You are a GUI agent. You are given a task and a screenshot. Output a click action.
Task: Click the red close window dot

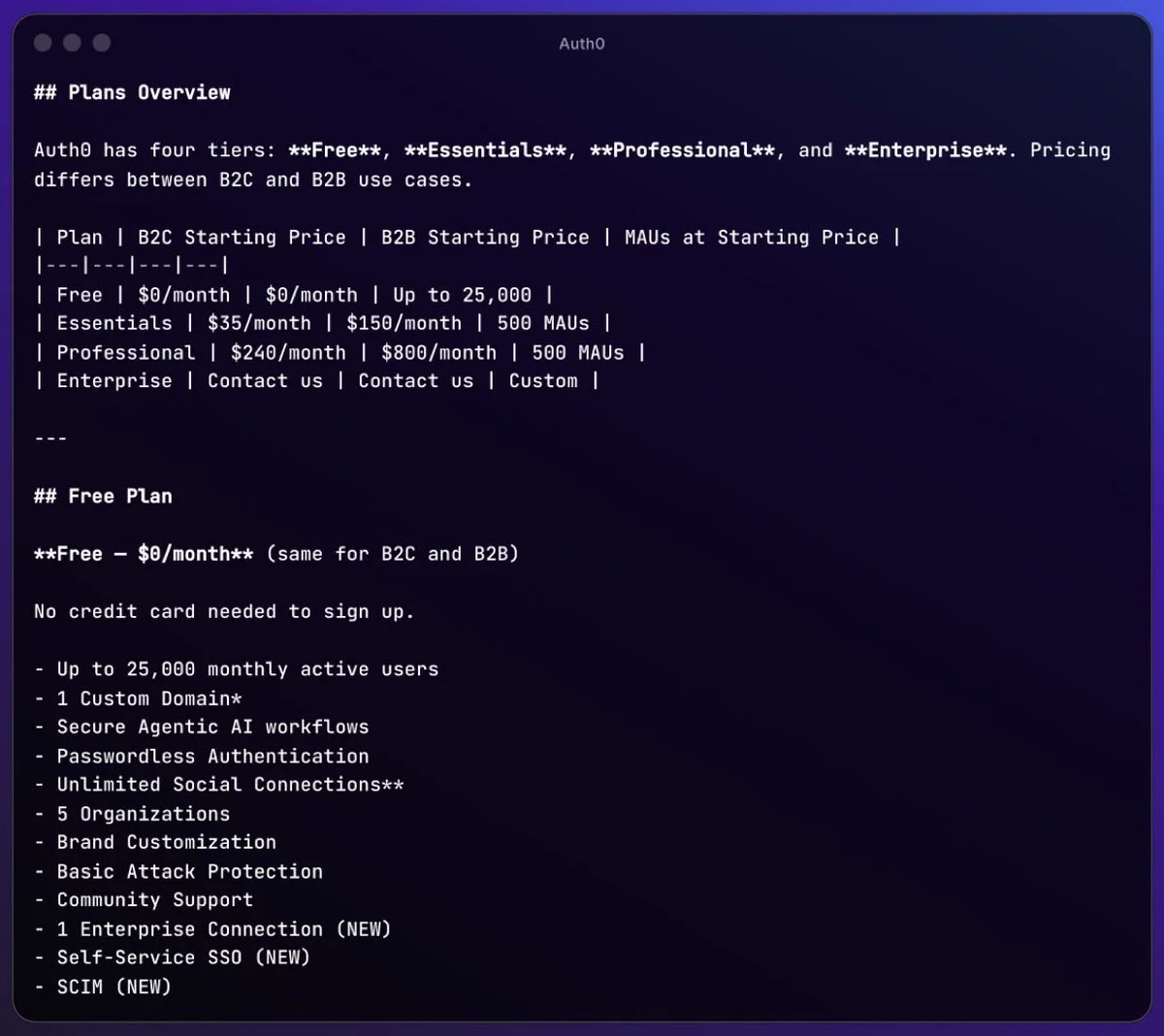(x=43, y=43)
